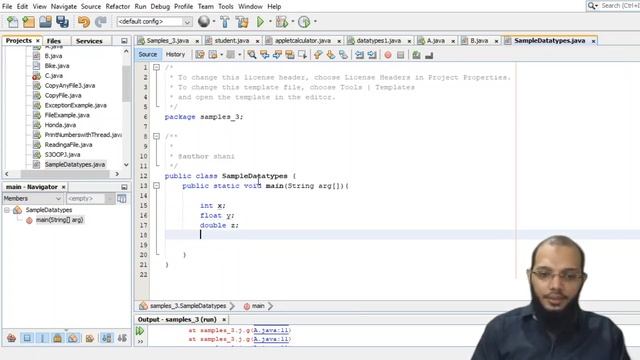Screen dimensions: 640x360
Task: Click the Source view button
Action: (147, 54)
